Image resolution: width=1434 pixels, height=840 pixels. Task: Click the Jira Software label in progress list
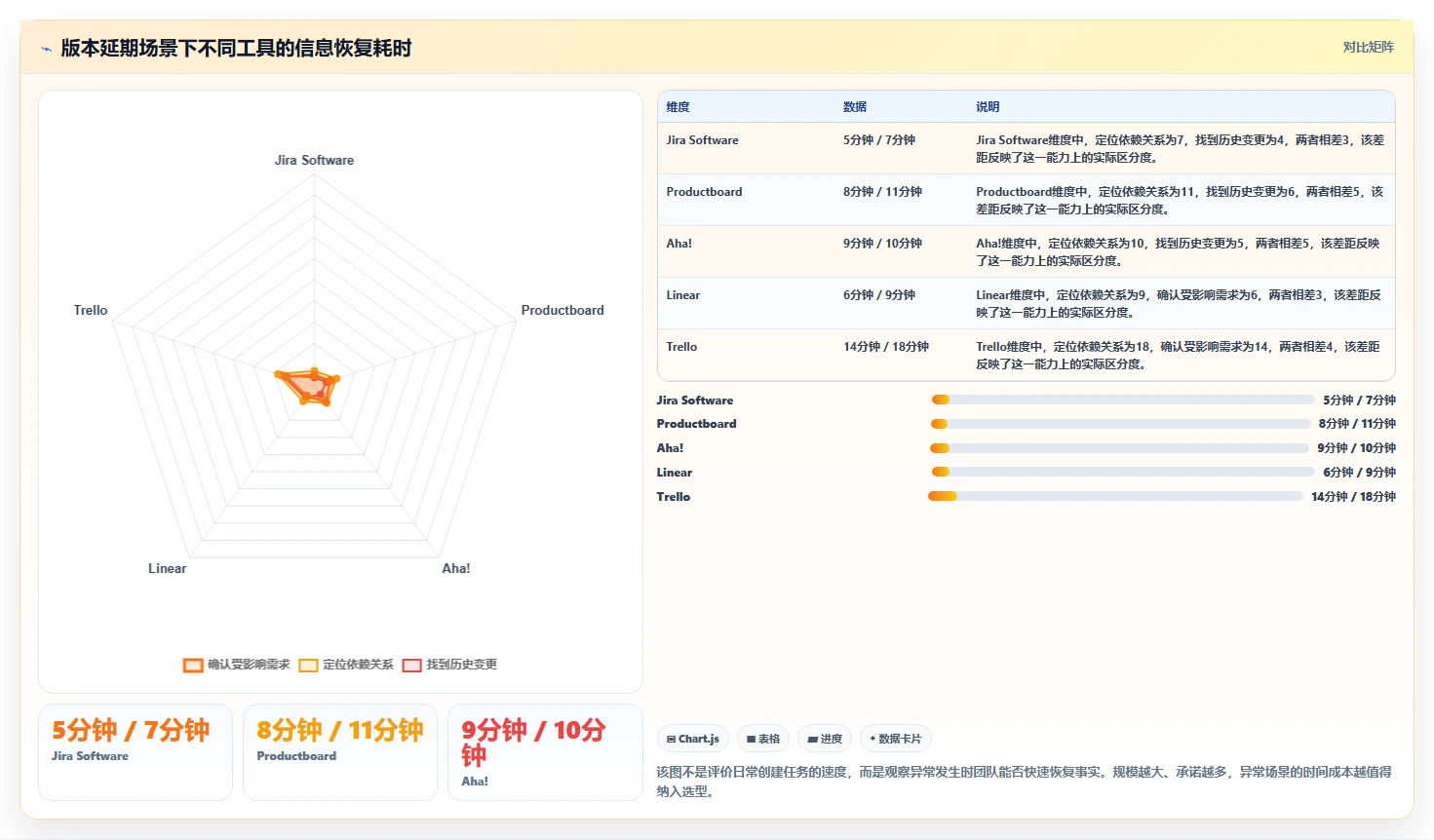click(695, 401)
